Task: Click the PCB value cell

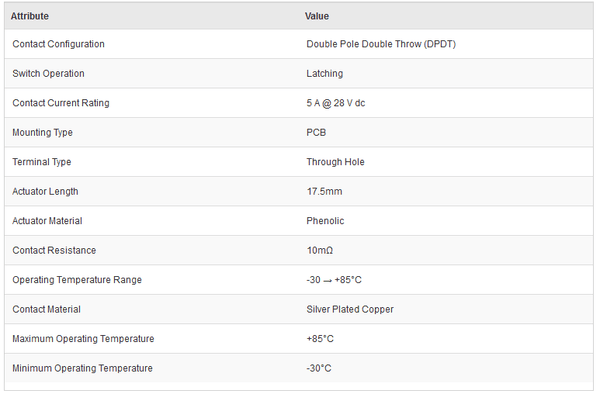Action: tap(316, 132)
